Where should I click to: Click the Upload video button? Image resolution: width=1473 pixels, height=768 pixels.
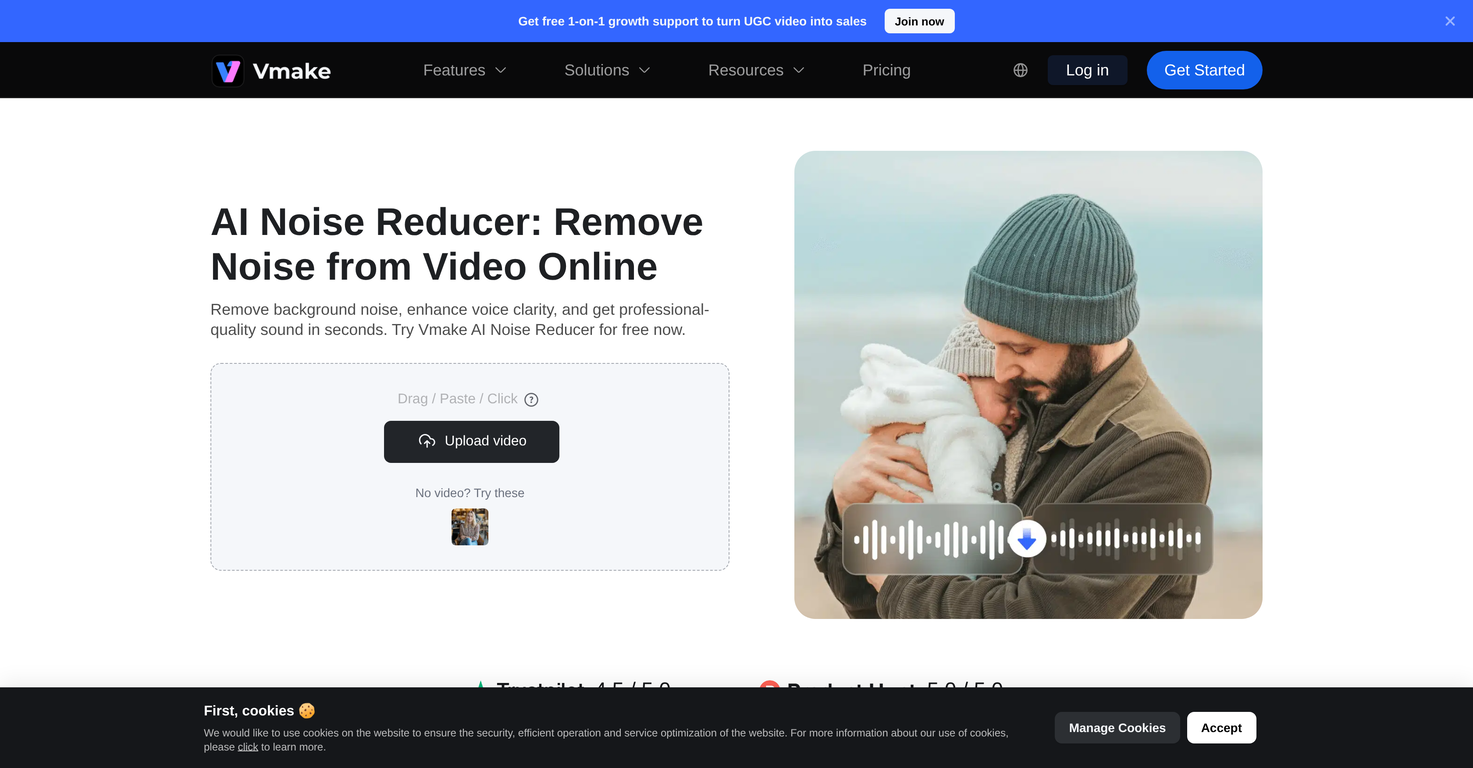pyautogui.click(x=471, y=441)
